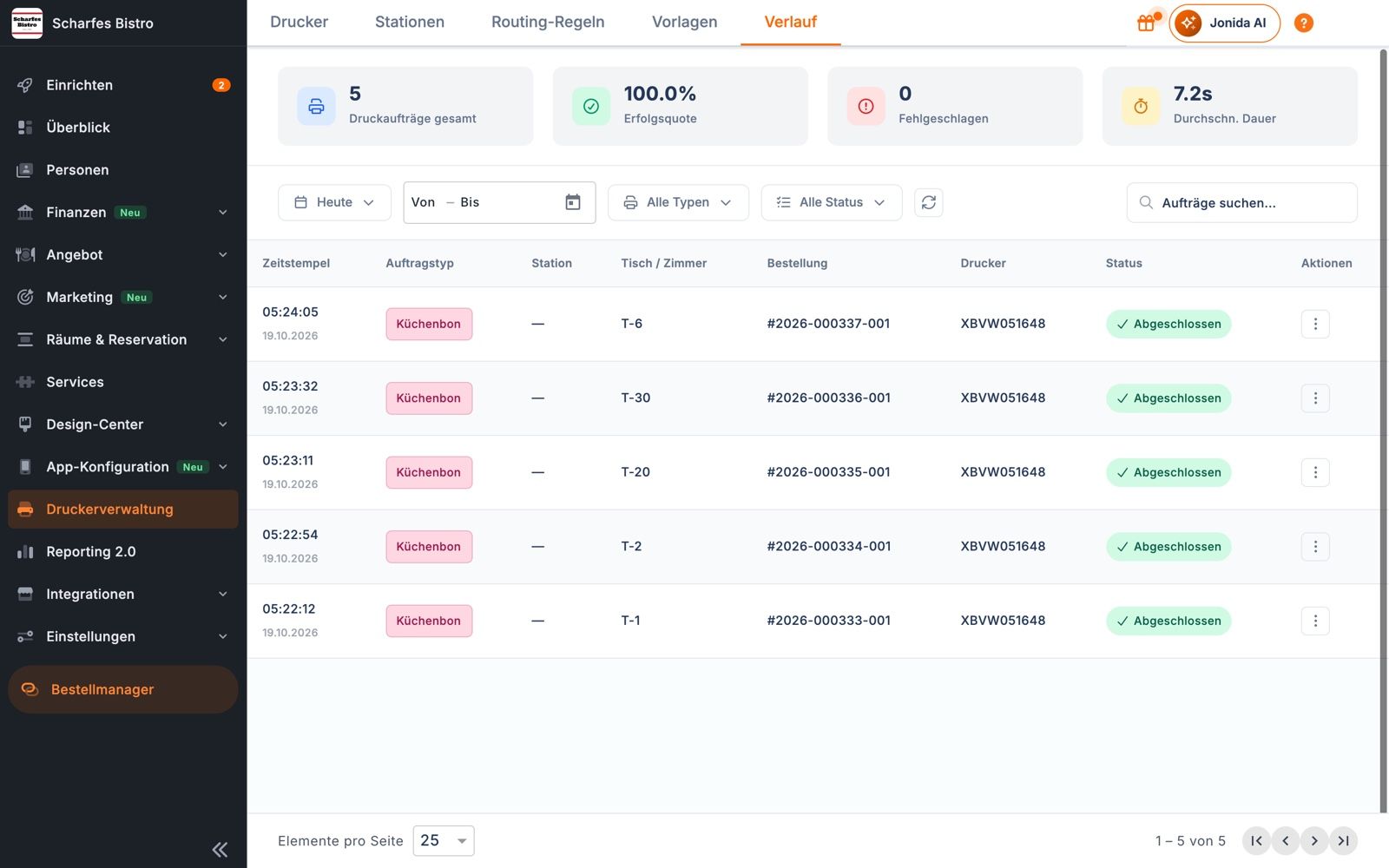
Task: Switch to the Vorlagen tab
Action: pyautogui.click(x=684, y=23)
